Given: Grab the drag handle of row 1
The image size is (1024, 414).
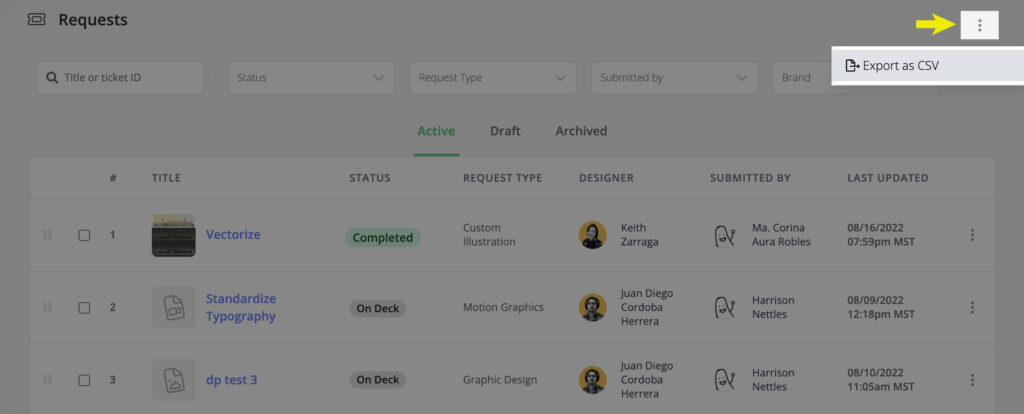Looking at the screenshot, I should (x=48, y=235).
